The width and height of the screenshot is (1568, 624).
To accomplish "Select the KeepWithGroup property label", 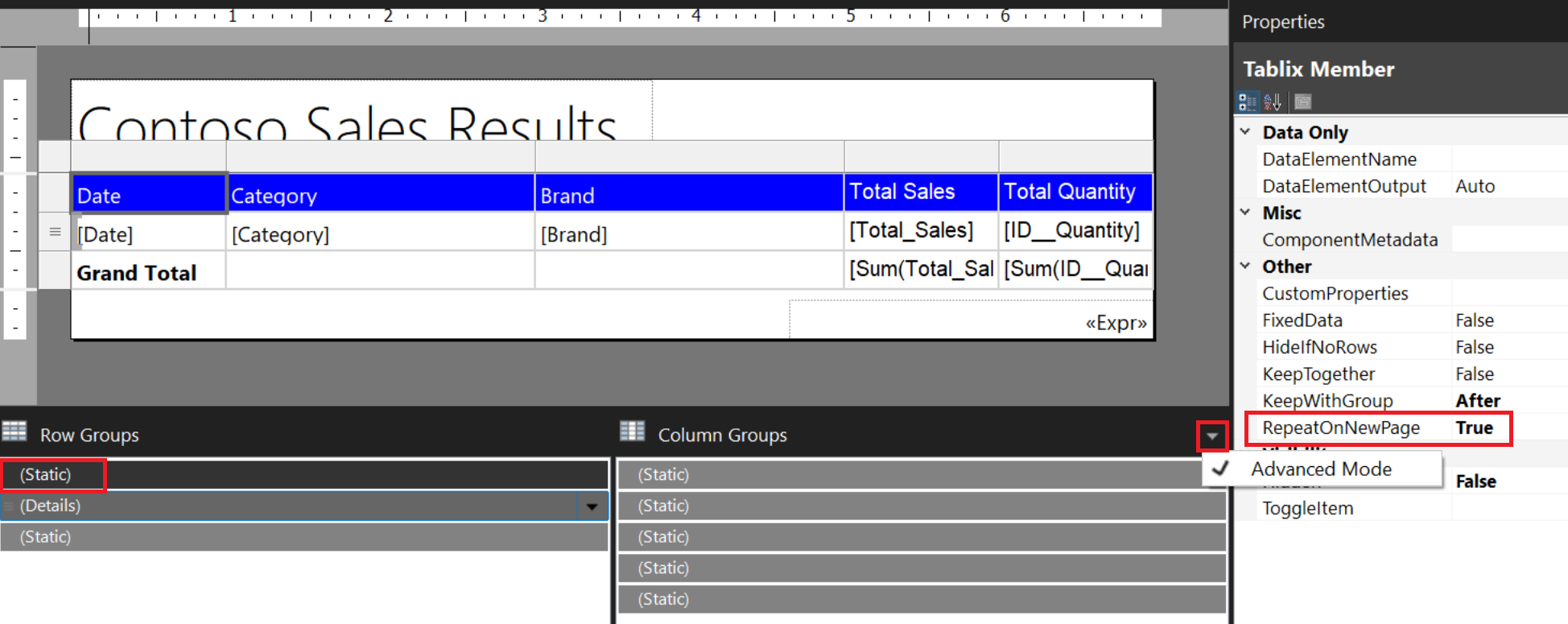I will (x=1327, y=401).
